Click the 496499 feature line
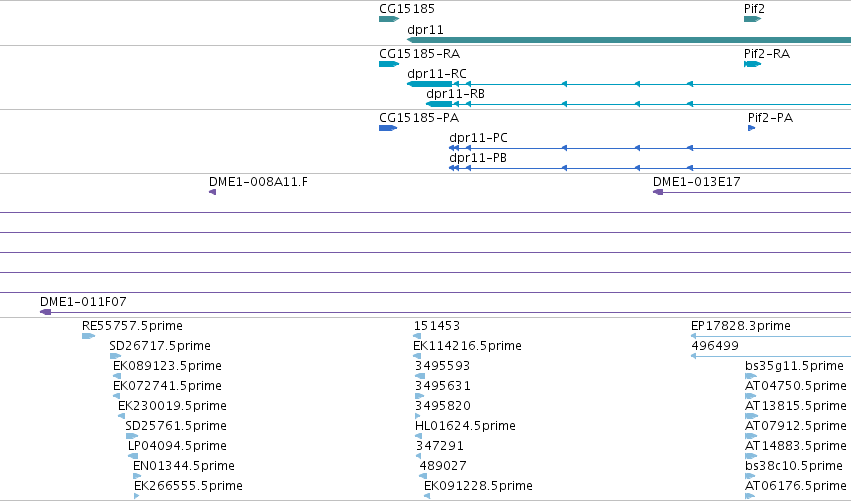Screen dimensions: 851x501 click(x=771, y=356)
